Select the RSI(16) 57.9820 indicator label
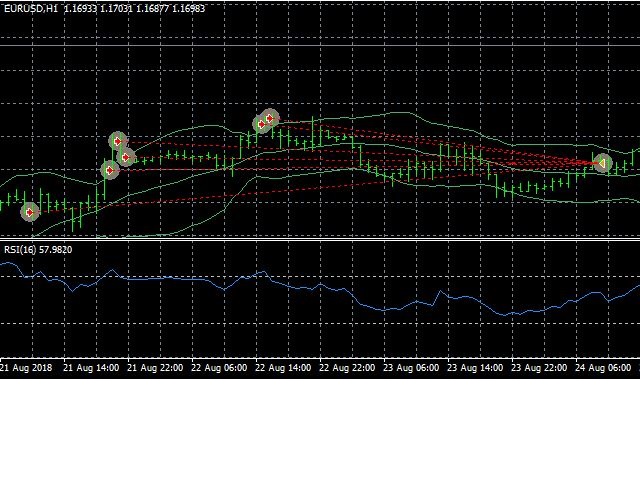This screenshot has height=480, width=640. point(38,249)
